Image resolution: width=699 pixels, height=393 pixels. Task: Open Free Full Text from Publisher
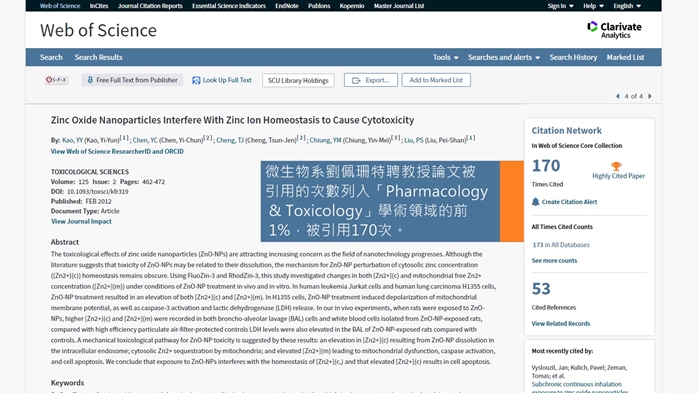(x=132, y=80)
